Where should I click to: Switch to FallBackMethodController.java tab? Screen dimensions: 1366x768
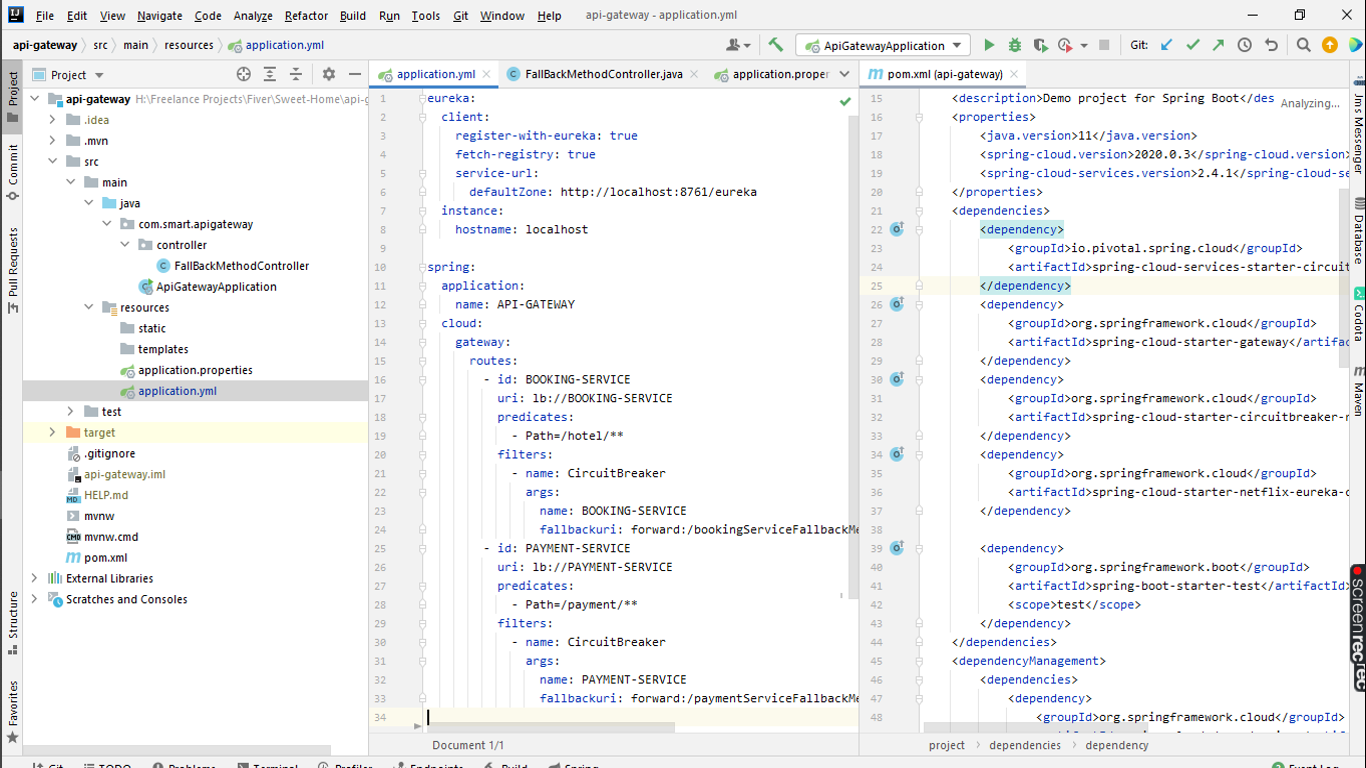pos(603,74)
